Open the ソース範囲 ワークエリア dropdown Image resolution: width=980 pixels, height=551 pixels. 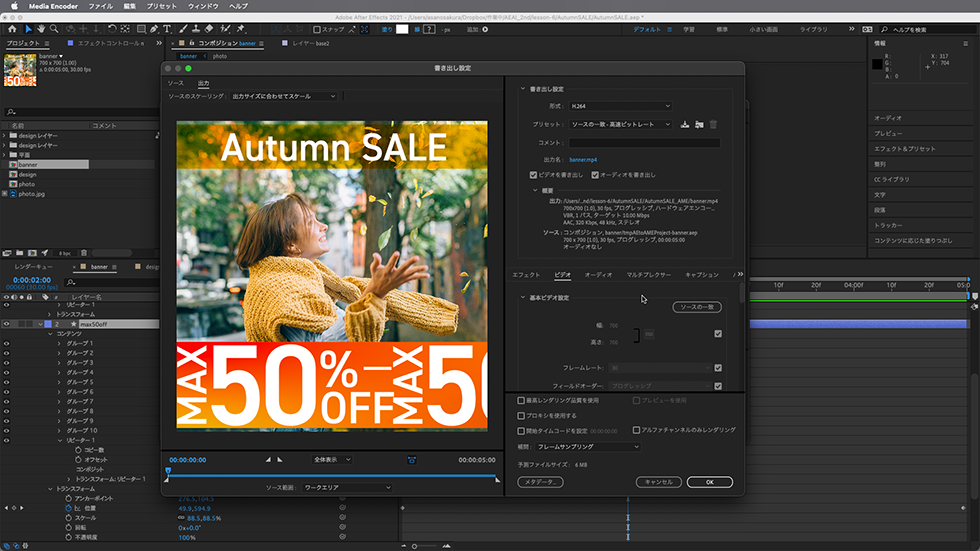(348, 487)
